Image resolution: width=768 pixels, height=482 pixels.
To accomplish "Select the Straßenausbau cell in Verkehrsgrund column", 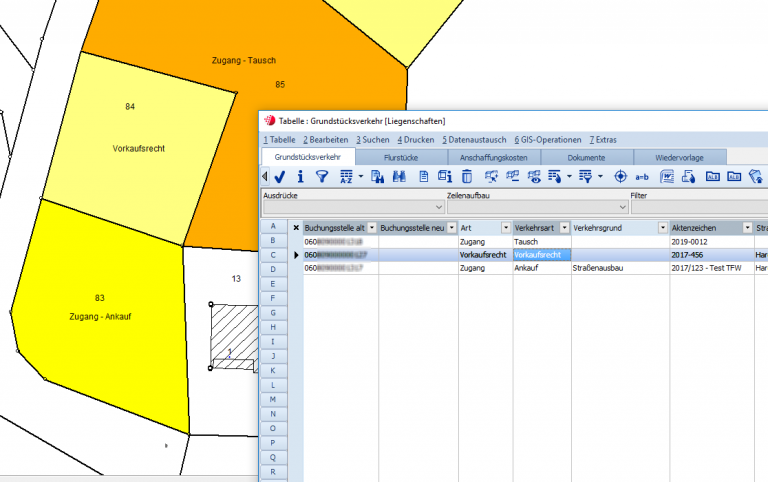I will 600,268.
